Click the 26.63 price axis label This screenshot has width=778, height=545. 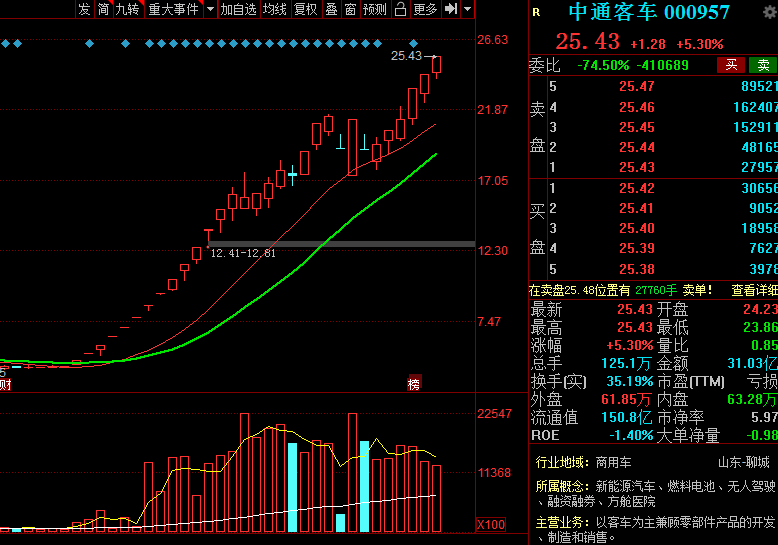[492, 40]
